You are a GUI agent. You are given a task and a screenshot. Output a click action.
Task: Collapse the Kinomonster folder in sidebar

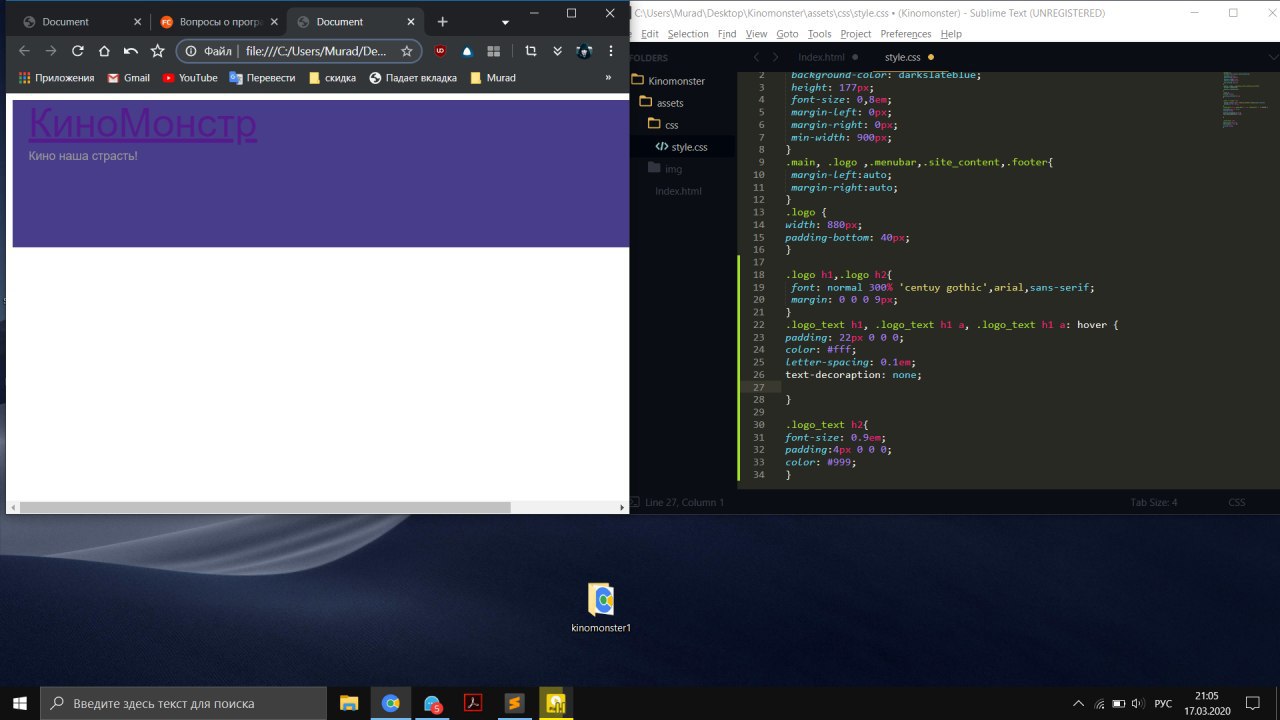[x=668, y=80]
